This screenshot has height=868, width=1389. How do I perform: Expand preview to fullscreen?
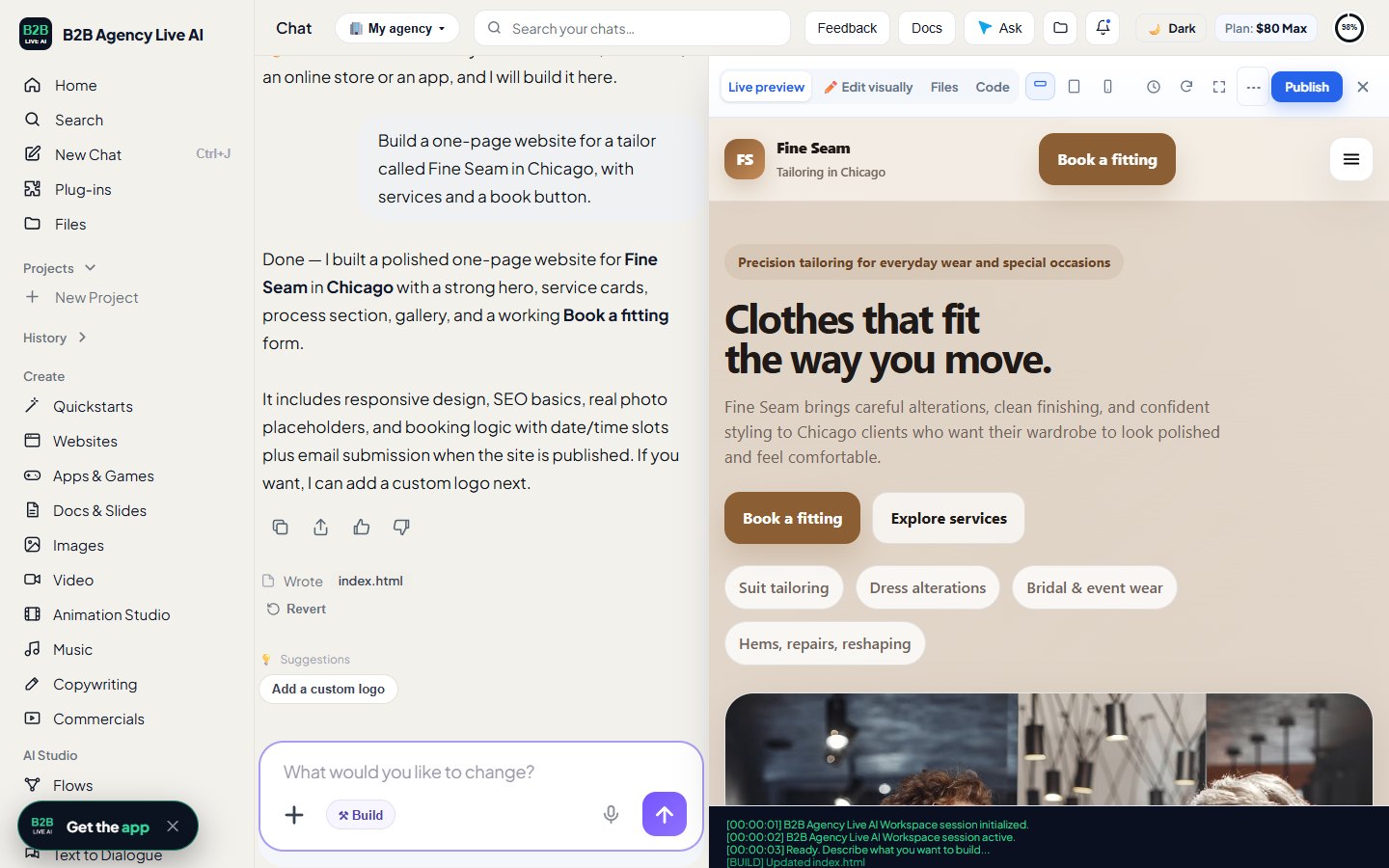pyautogui.click(x=1219, y=87)
